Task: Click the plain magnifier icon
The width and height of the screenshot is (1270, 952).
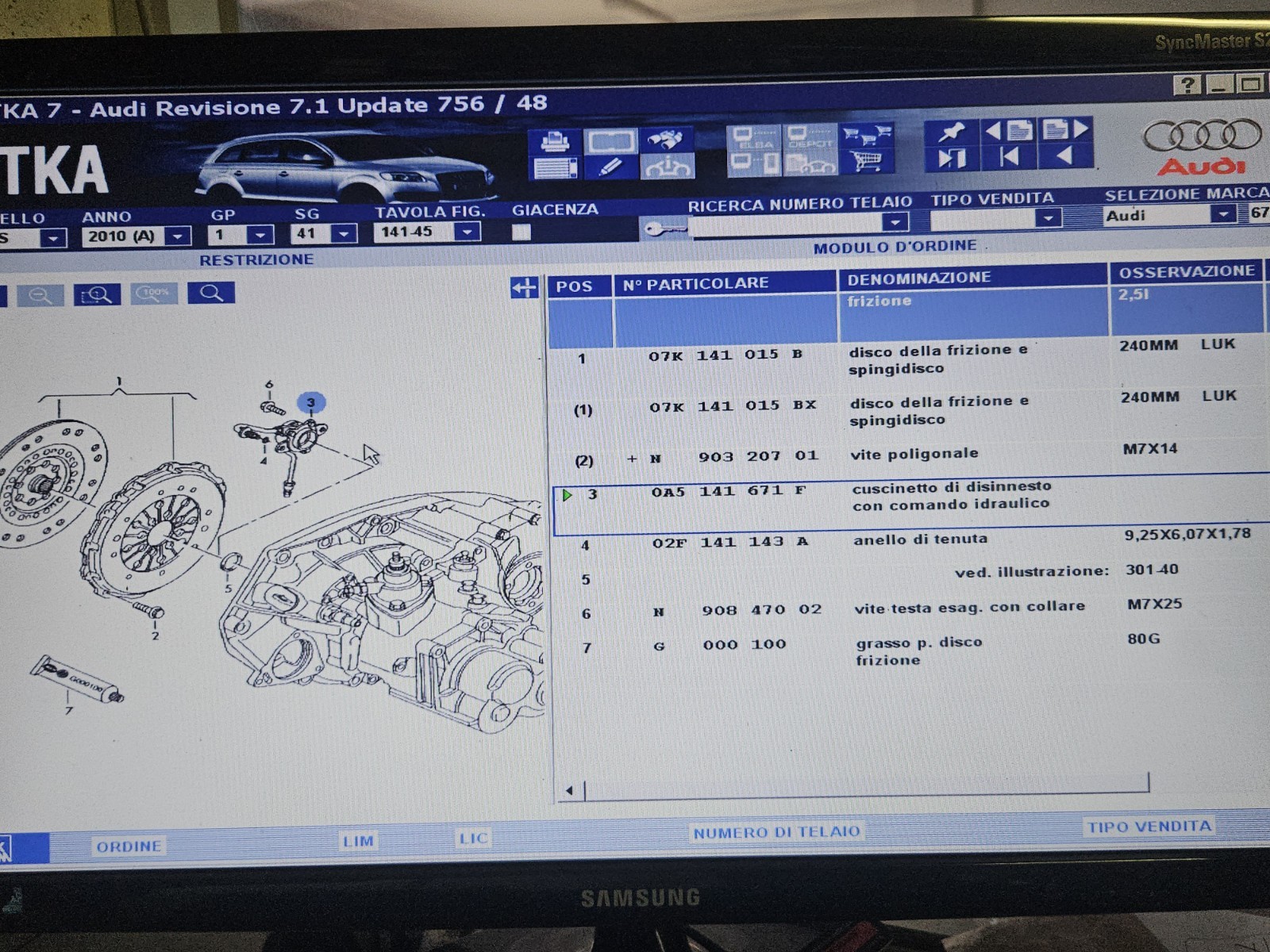Action: 211,293
